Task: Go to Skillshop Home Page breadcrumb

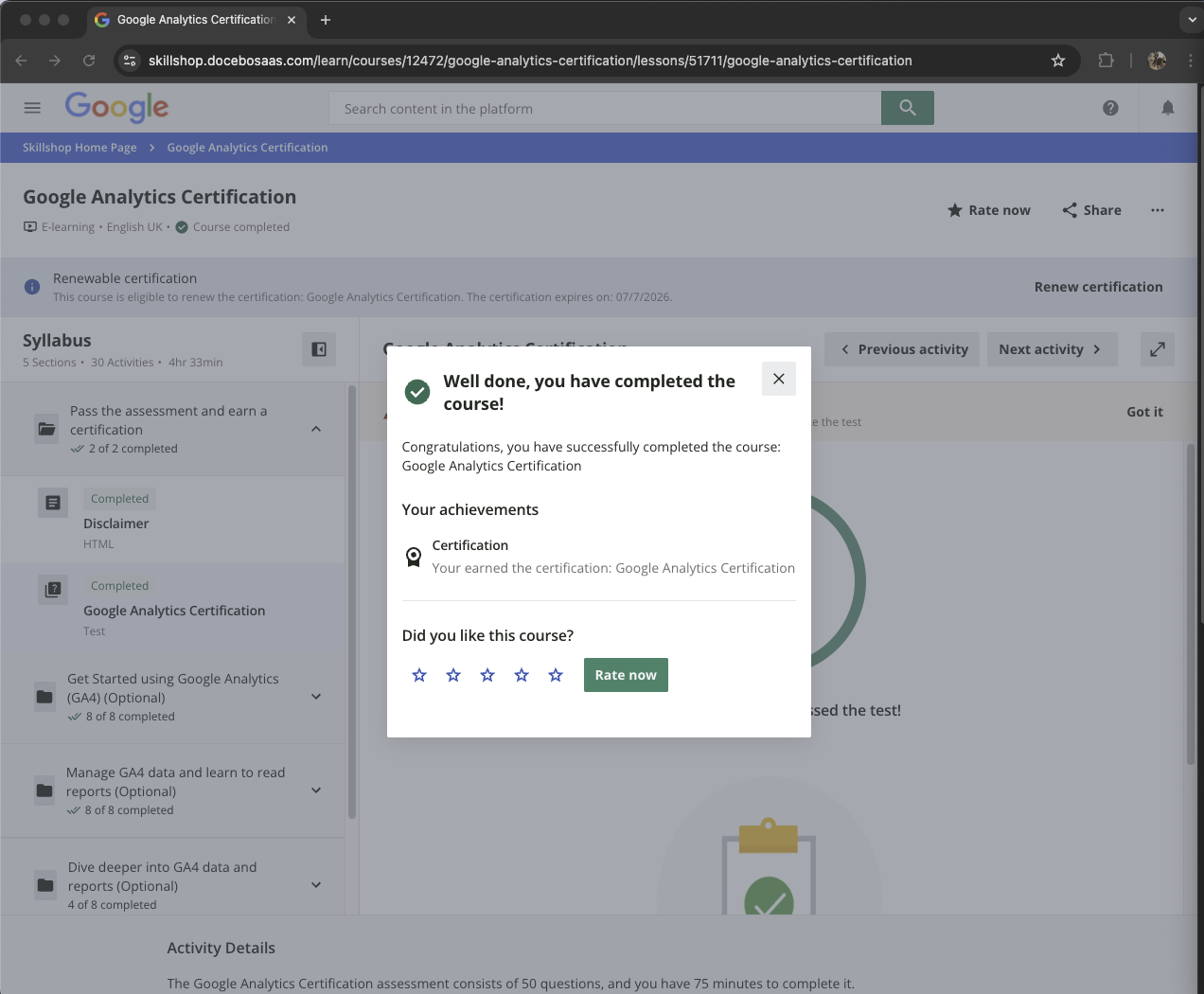Action: tap(80, 148)
